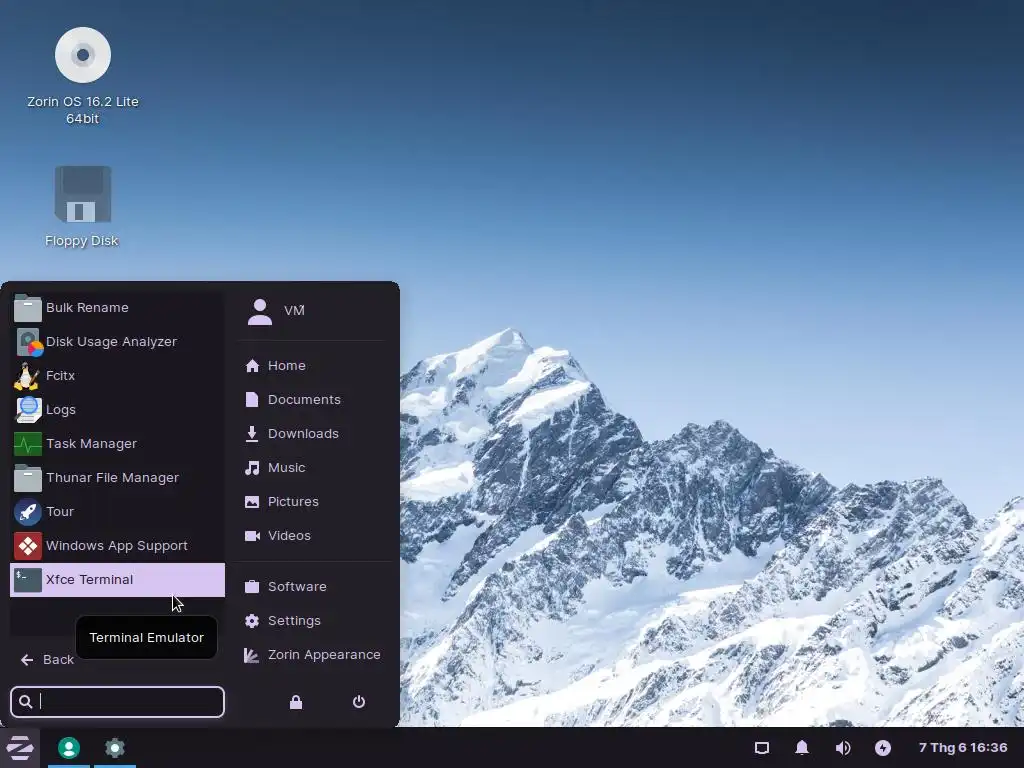Open Windows App Support
The image size is (1024, 768).
click(118, 545)
